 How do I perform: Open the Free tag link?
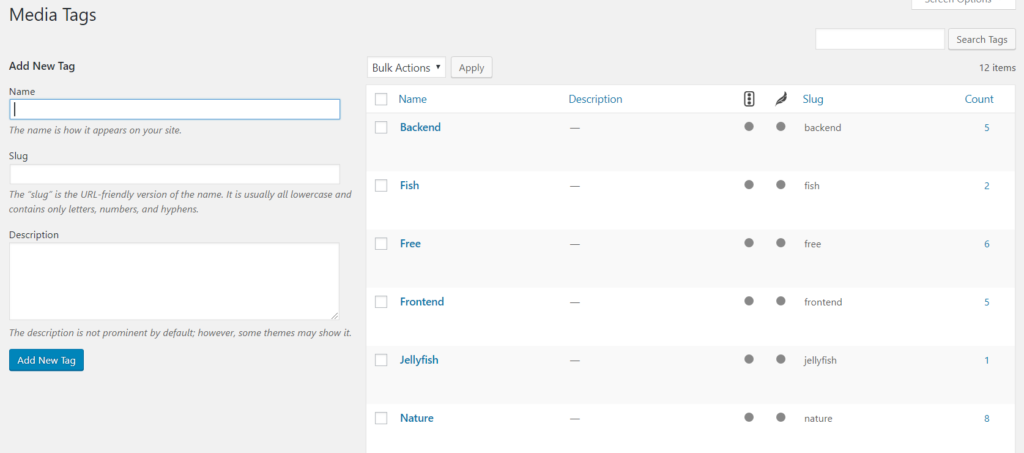410,243
